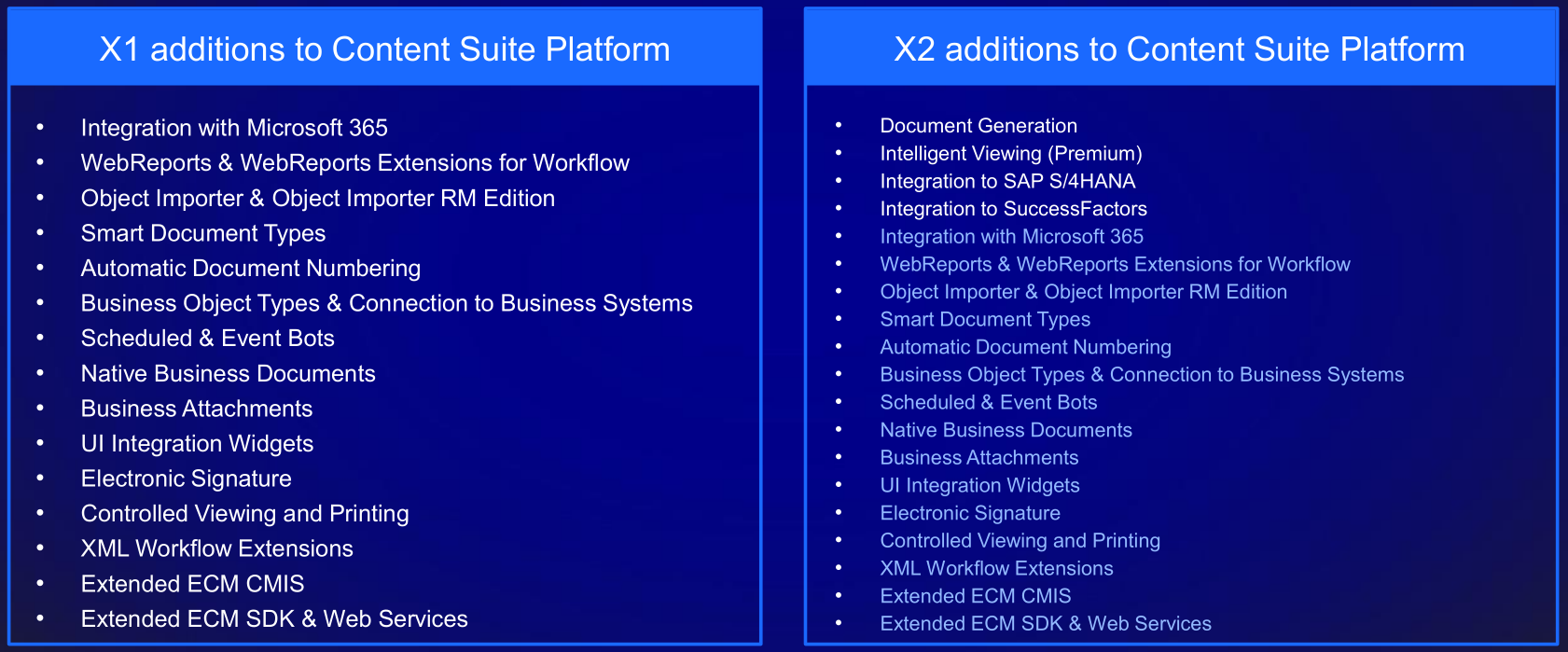
Task: Pick 'Smart Document Types' in the X2 list
Action: 985,320
